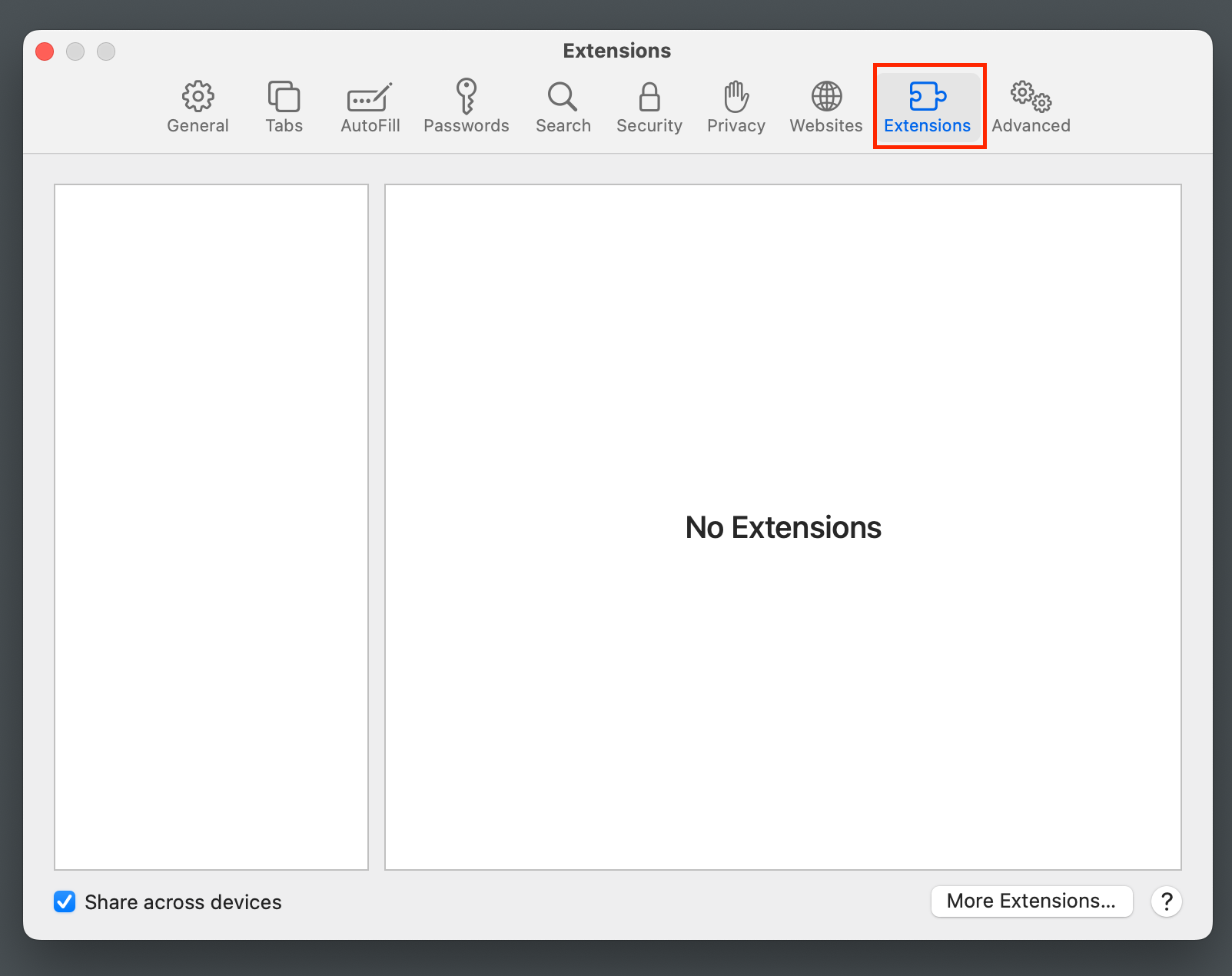Click the grayed-out minimize window button

(x=75, y=51)
